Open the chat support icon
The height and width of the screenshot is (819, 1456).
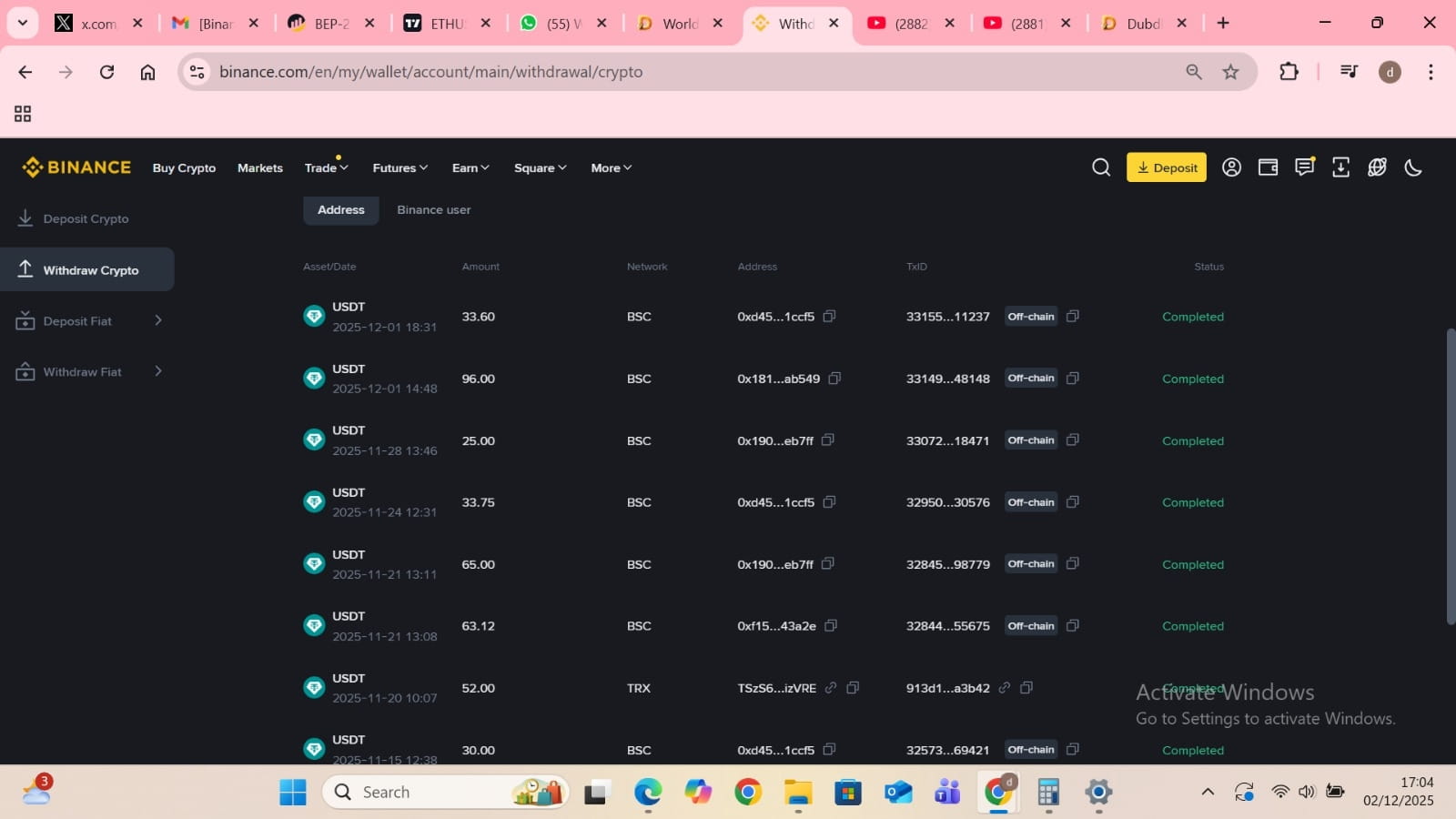[1304, 167]
